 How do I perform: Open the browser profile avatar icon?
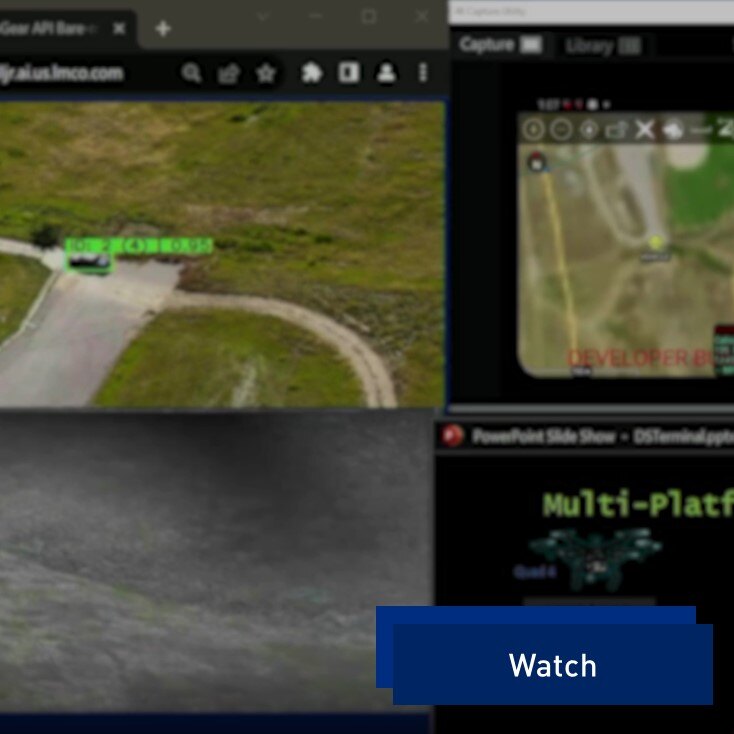click(385, 73)
